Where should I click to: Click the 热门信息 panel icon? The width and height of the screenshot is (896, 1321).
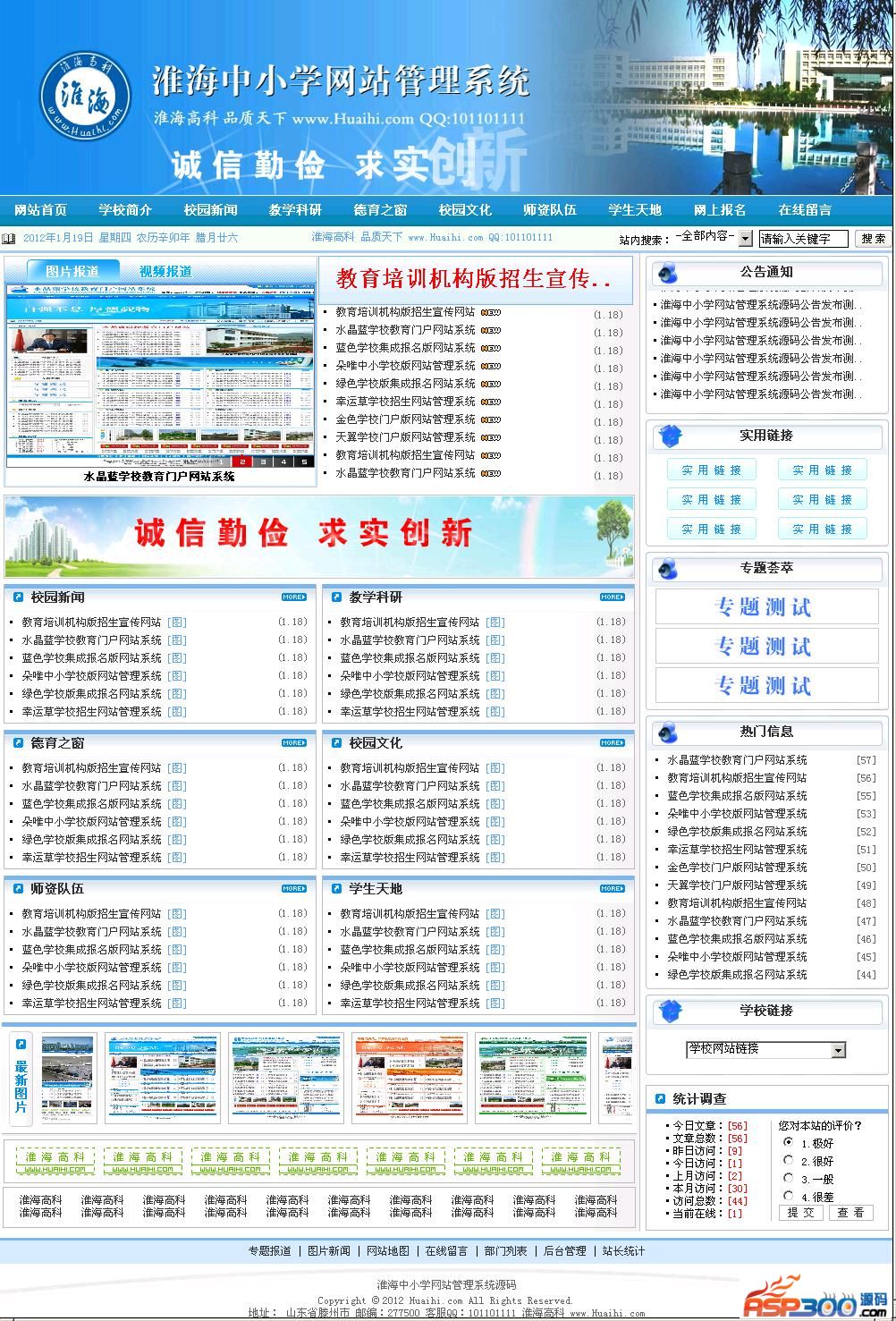click(668, 733)
